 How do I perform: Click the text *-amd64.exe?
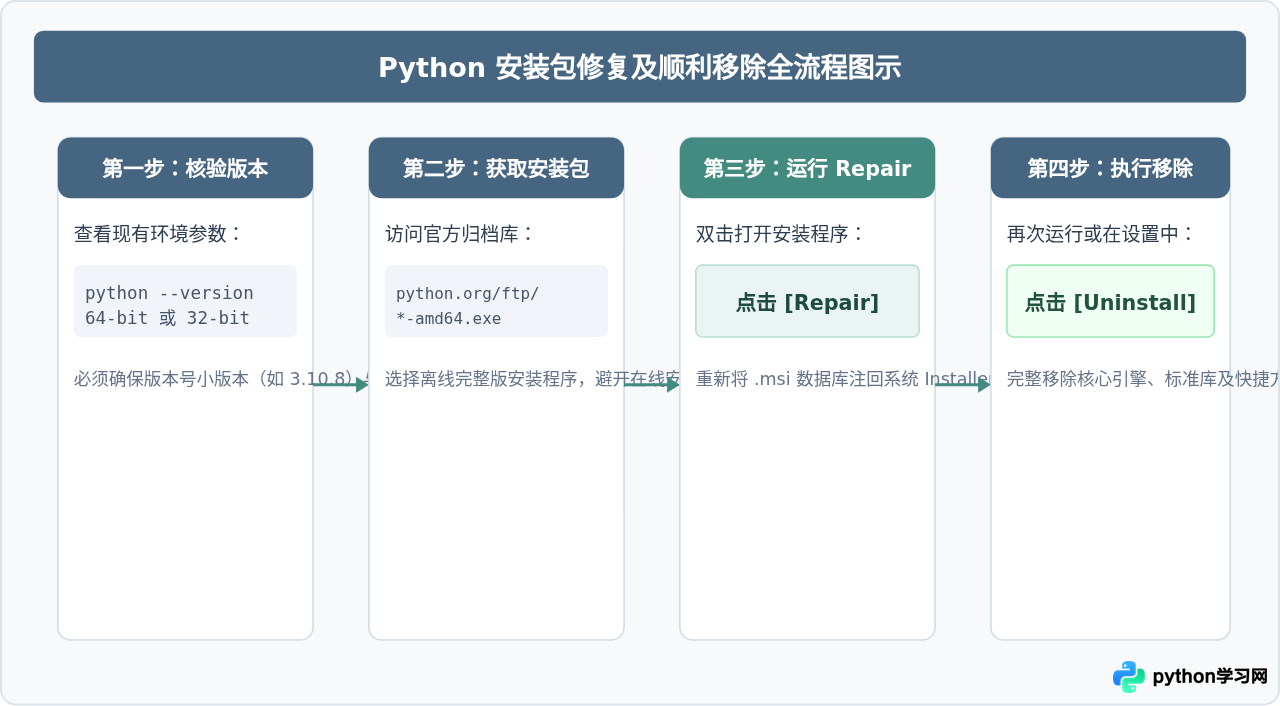(448, 318)
